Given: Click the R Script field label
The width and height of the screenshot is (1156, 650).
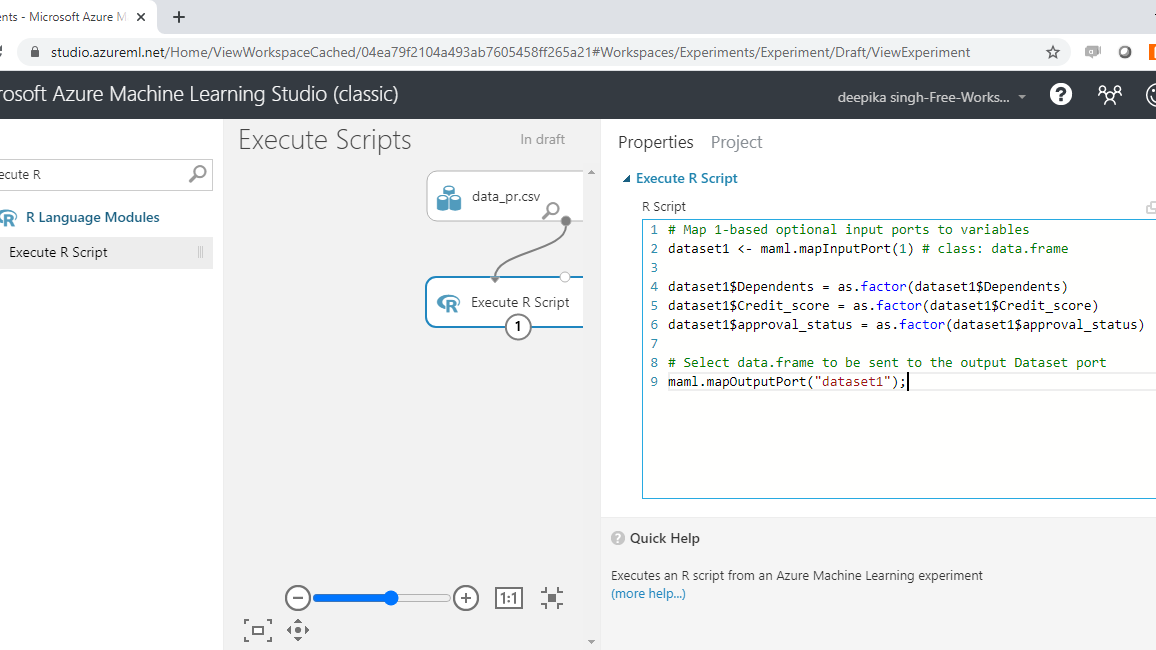Looking at the screenshot, I should click(664, 207).
